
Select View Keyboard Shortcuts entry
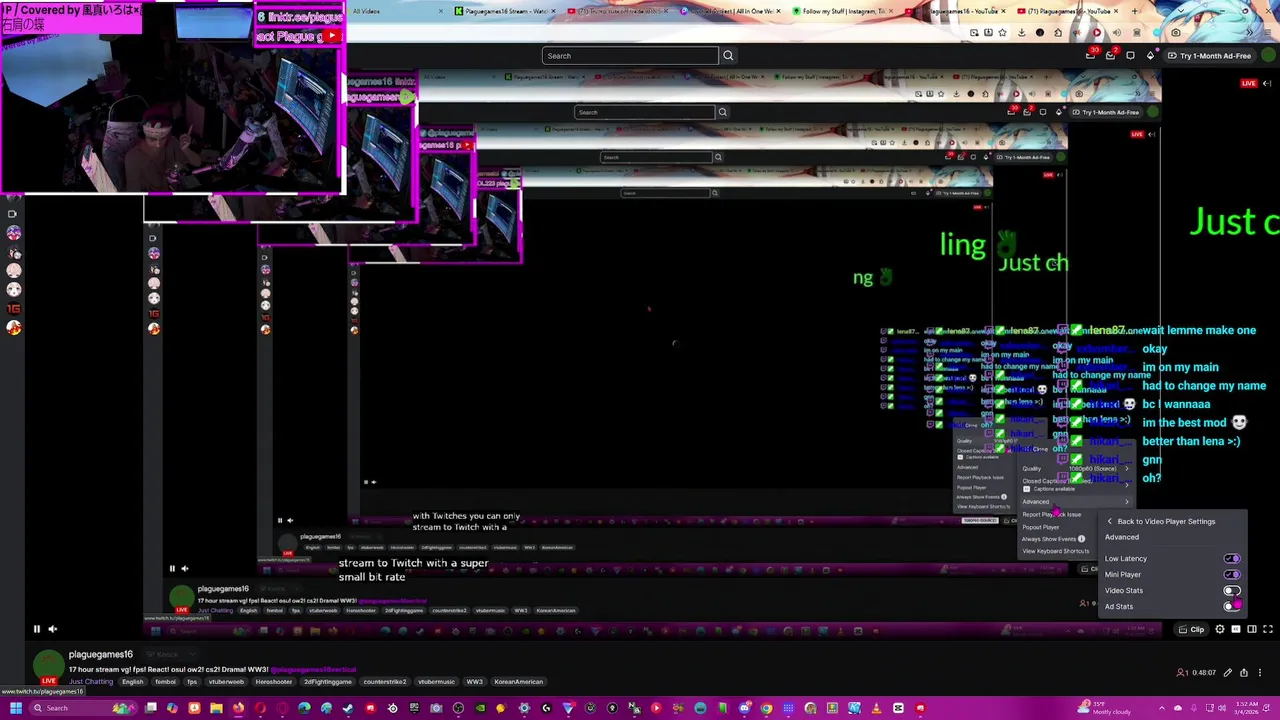(1055, 551)
